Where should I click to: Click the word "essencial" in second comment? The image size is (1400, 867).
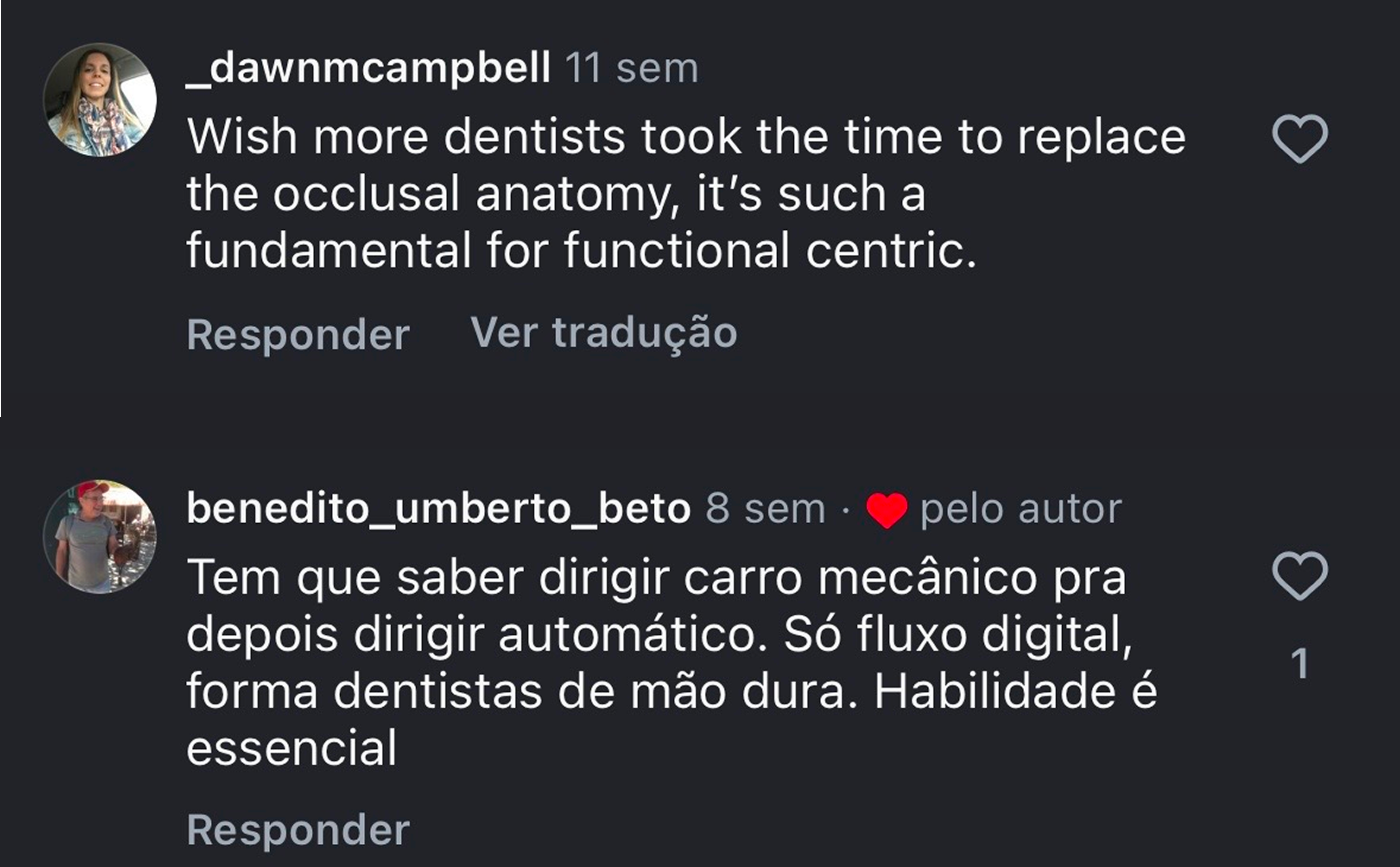point(292,748)
